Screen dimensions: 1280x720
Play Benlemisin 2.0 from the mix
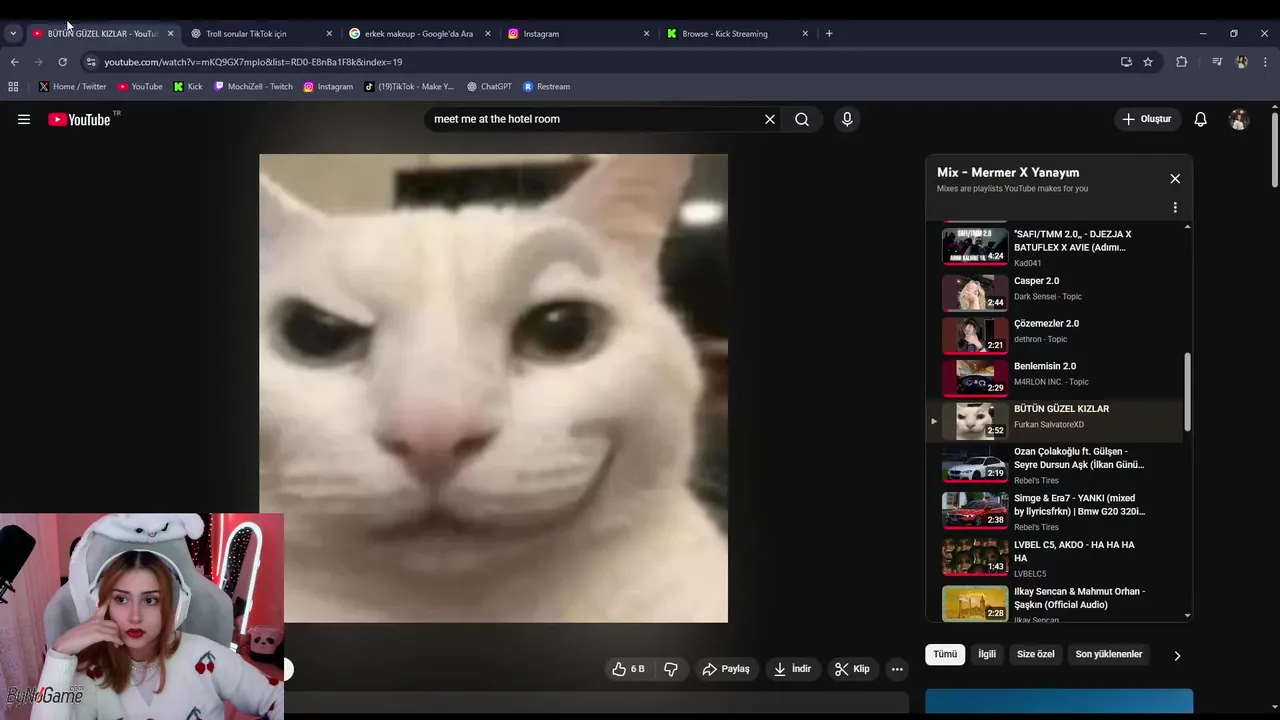pyautogui.click(x=1055, y=378)
